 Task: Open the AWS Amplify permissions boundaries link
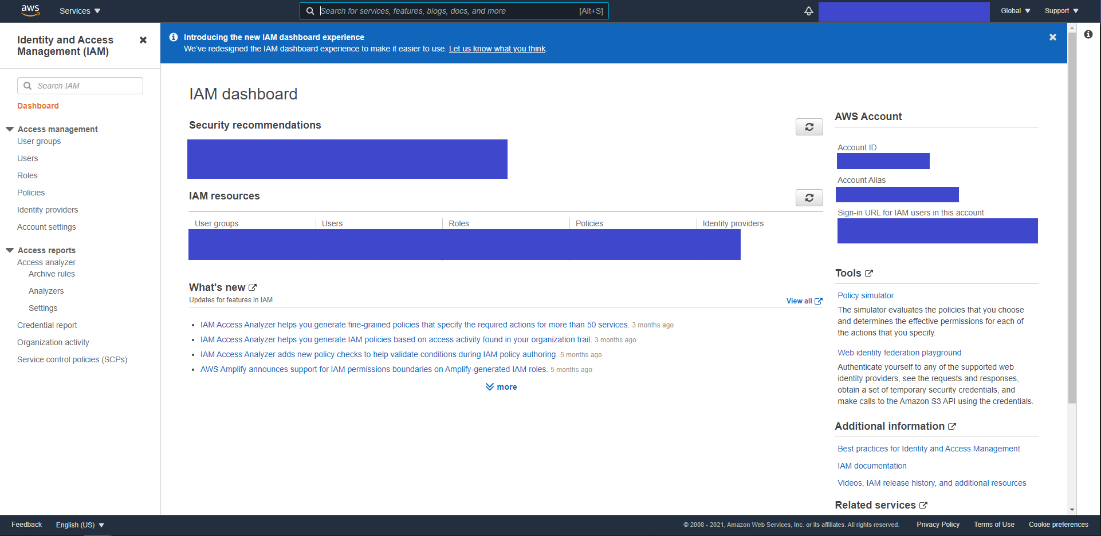[x=374, y=369]
